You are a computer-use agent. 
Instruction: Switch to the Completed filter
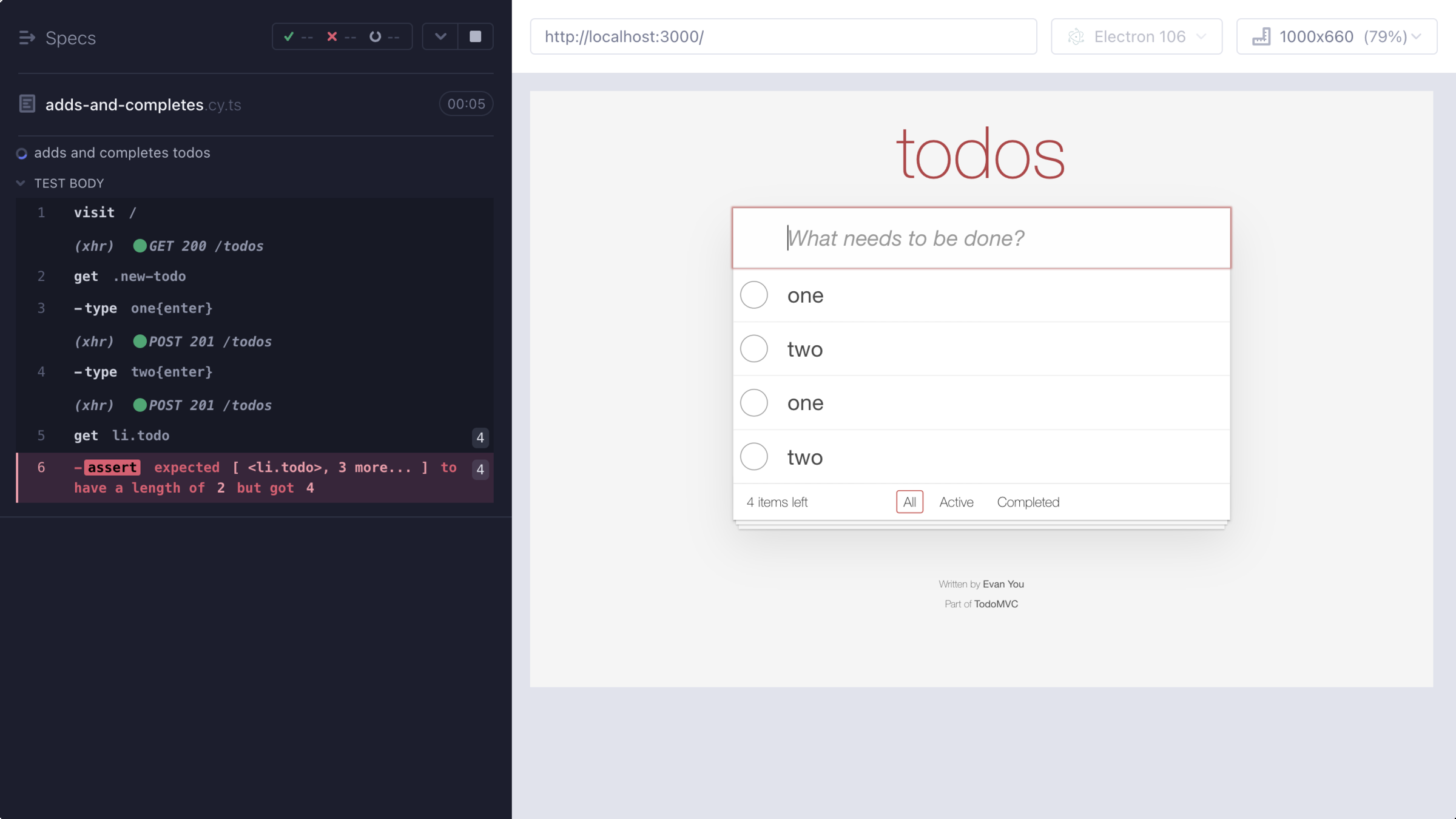pyautogui.click(x=1028, y=502)
